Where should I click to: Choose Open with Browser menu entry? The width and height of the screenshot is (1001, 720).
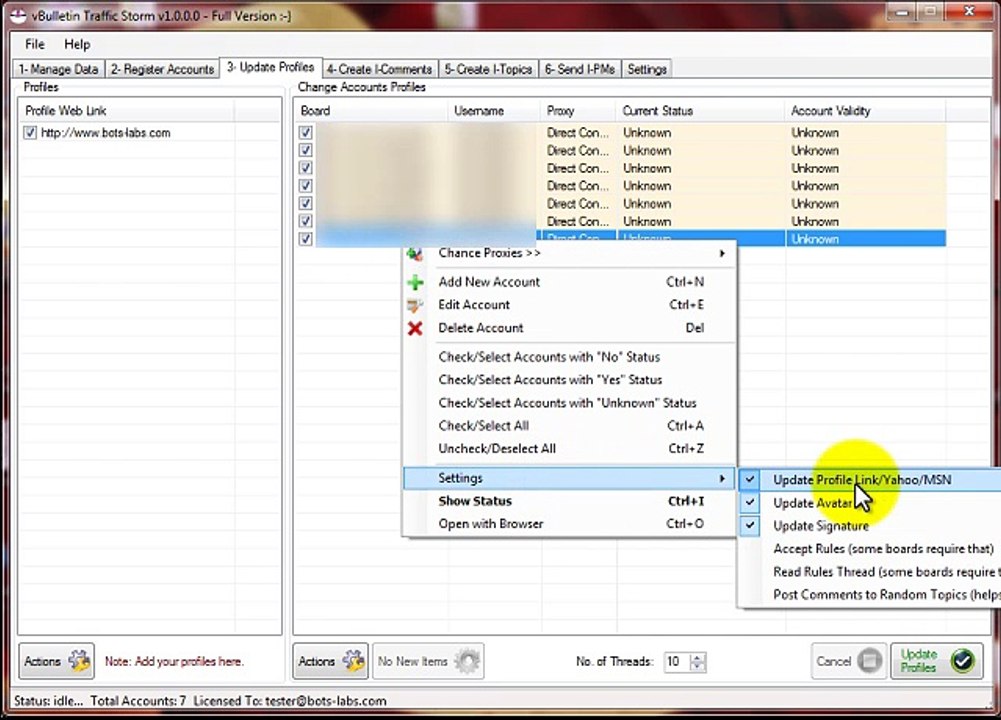click(x=569, y=524)
